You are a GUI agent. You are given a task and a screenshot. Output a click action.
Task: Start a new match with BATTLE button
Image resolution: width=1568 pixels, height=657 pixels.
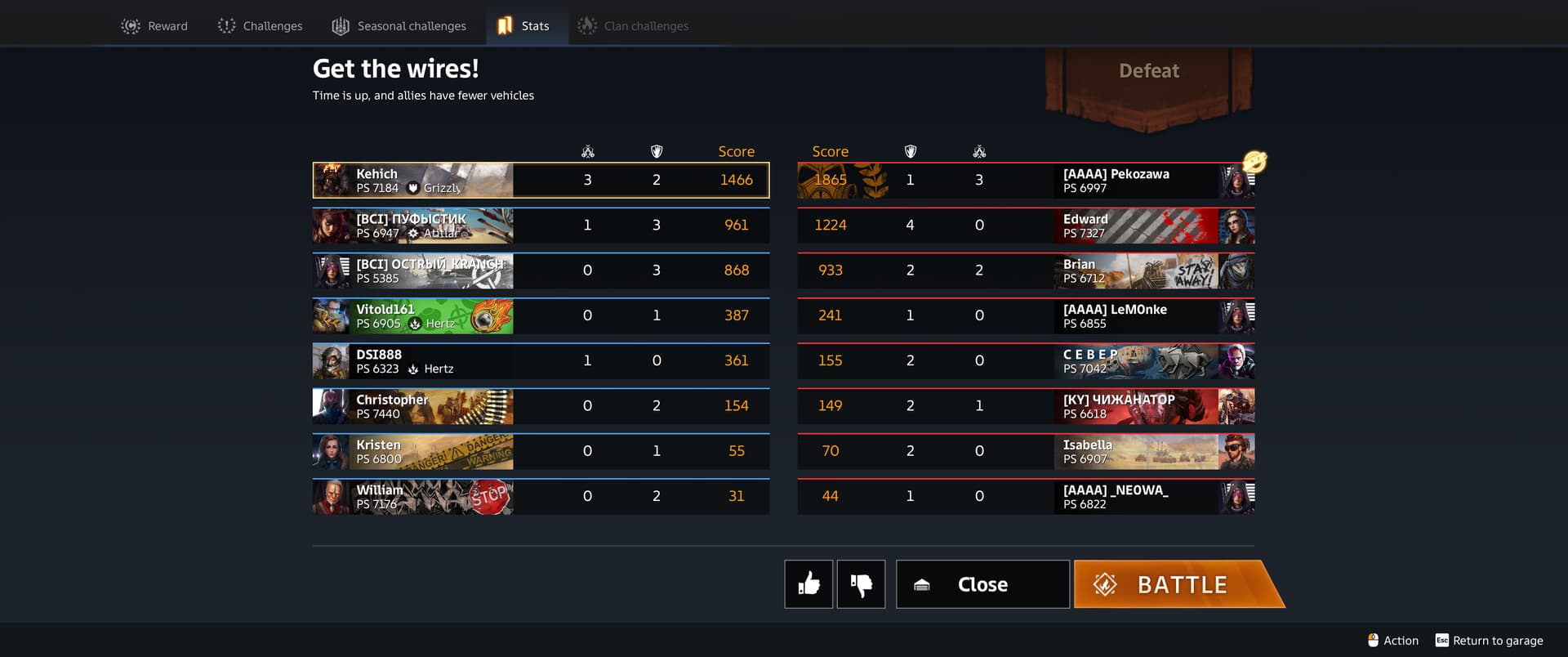point(1179,584)
